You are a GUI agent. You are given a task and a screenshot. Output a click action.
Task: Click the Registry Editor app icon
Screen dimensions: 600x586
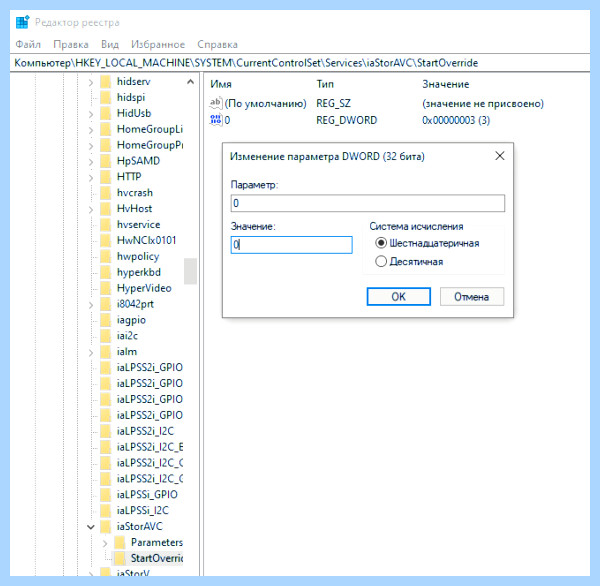point(22,22)
